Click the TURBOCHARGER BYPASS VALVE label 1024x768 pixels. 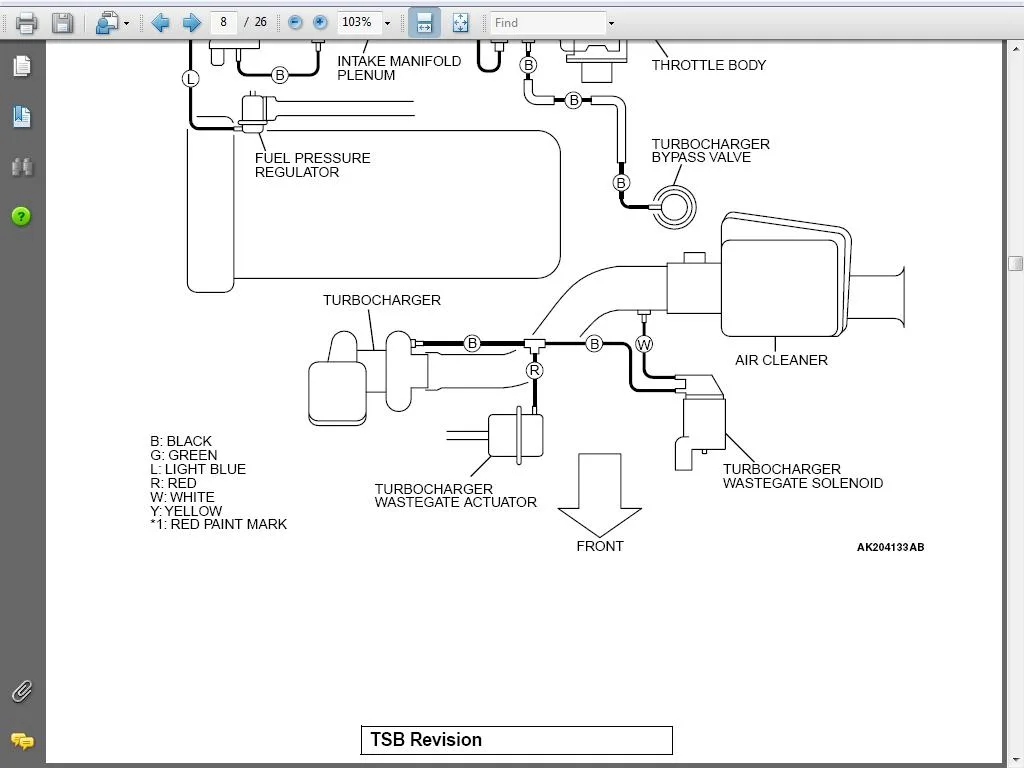click(710, 150)
